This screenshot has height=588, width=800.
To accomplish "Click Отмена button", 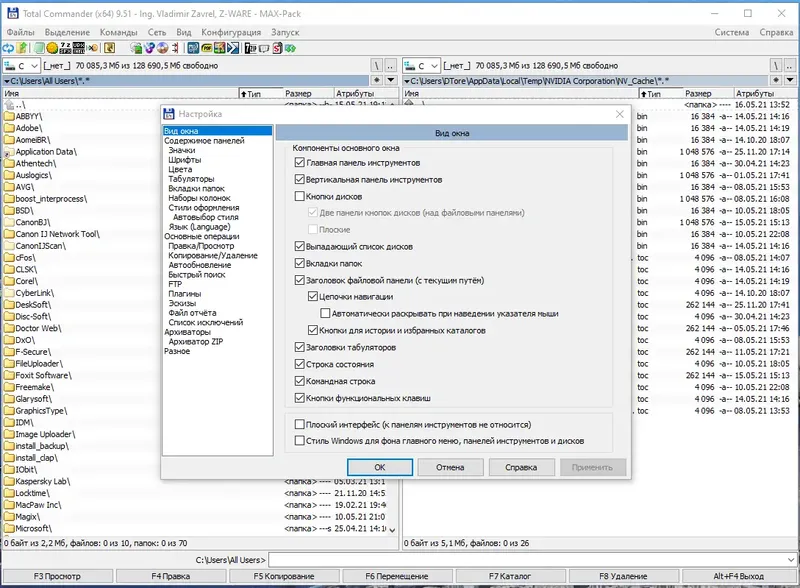I will click(x=450, y=467).
